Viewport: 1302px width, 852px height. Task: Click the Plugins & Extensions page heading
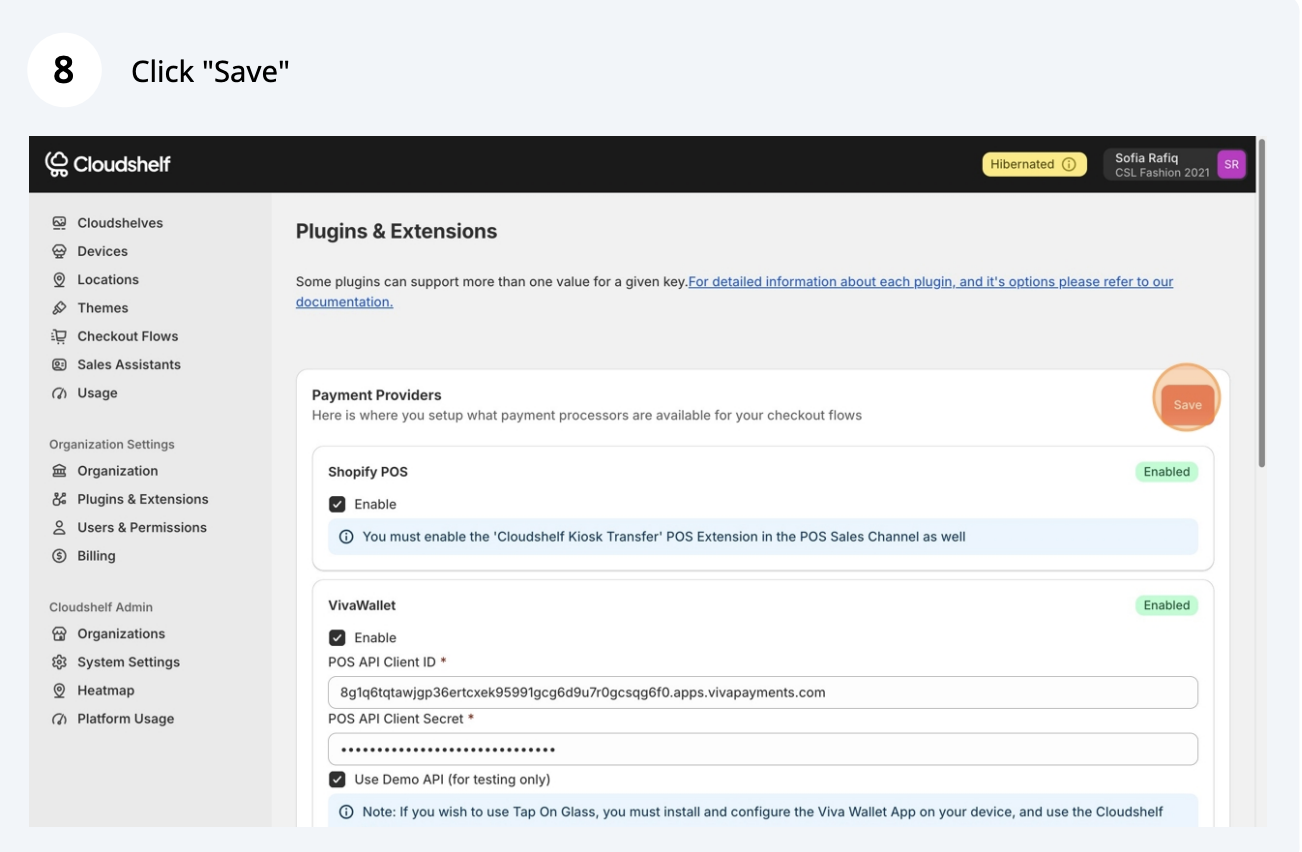(x=396, y=231)
